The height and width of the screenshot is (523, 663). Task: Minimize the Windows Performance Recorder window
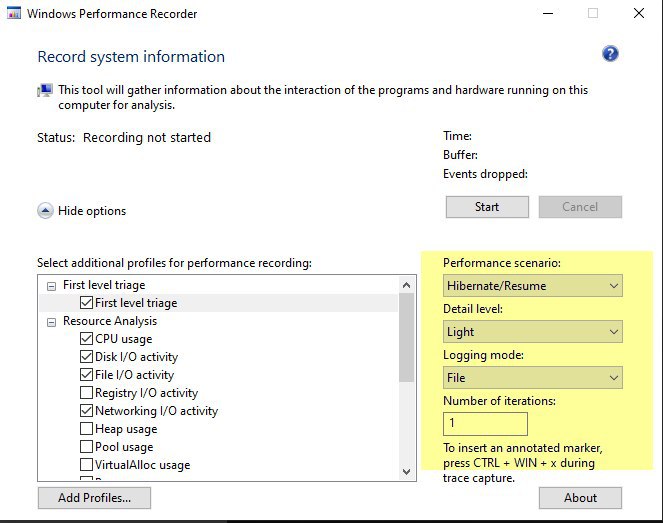pos(548,13)
